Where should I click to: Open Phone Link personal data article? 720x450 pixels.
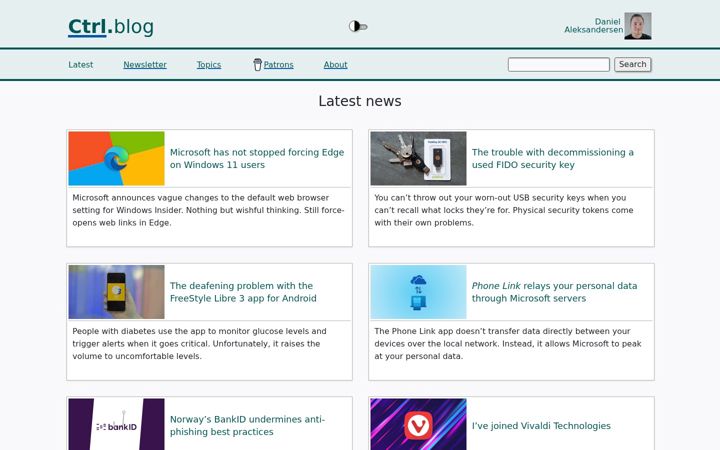pyautogui.click(x=555, y=292)
